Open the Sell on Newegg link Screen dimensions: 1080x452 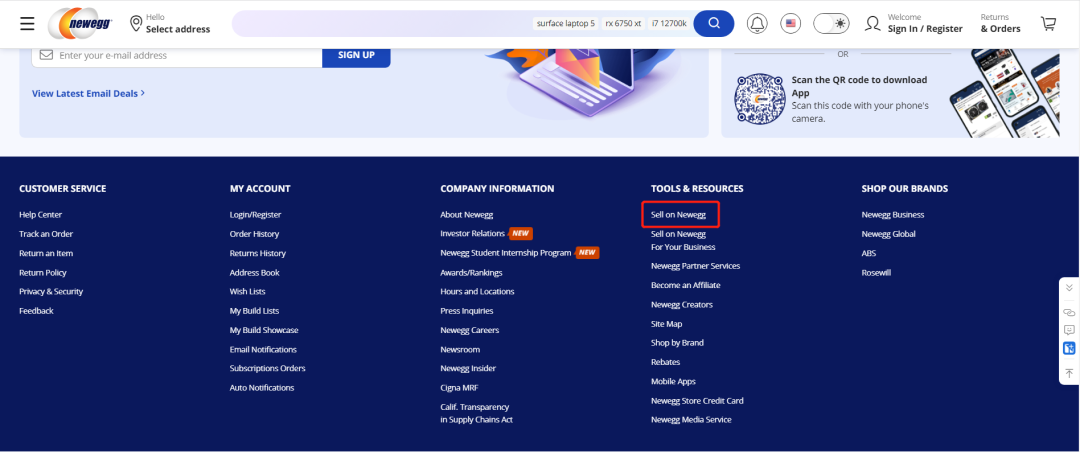pos(678,215)
